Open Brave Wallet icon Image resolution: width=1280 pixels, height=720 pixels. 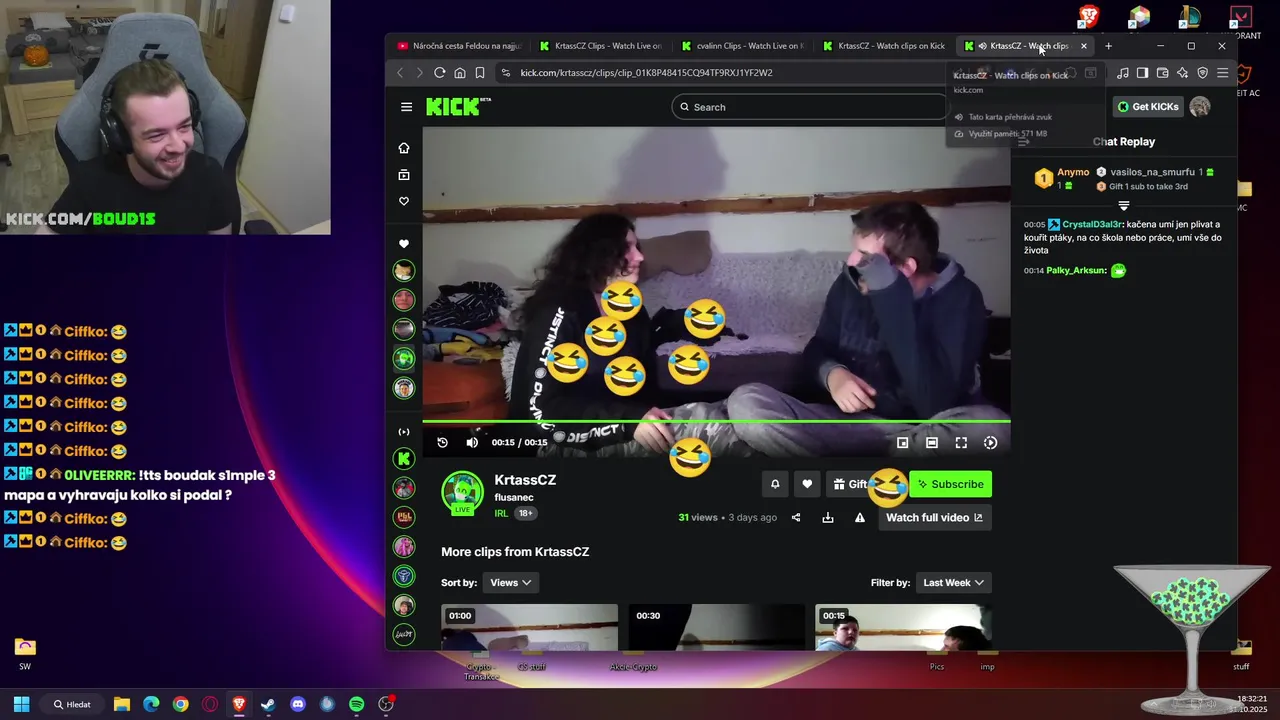click(x=1162, y=73)
